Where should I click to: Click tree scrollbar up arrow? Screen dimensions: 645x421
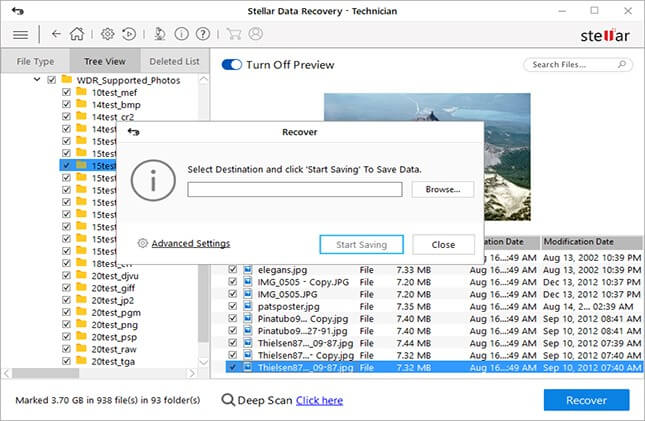tap(204, 79)
